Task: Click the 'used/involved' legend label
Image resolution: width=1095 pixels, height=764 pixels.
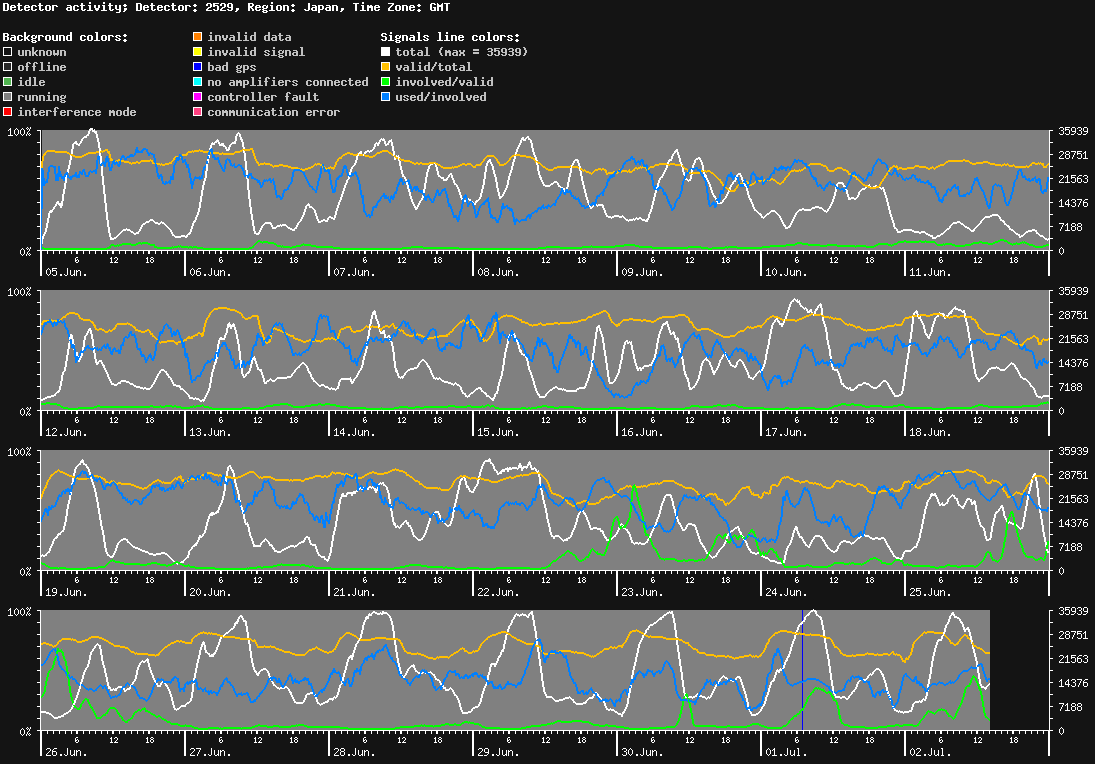Action: click(x=441, y=97)
